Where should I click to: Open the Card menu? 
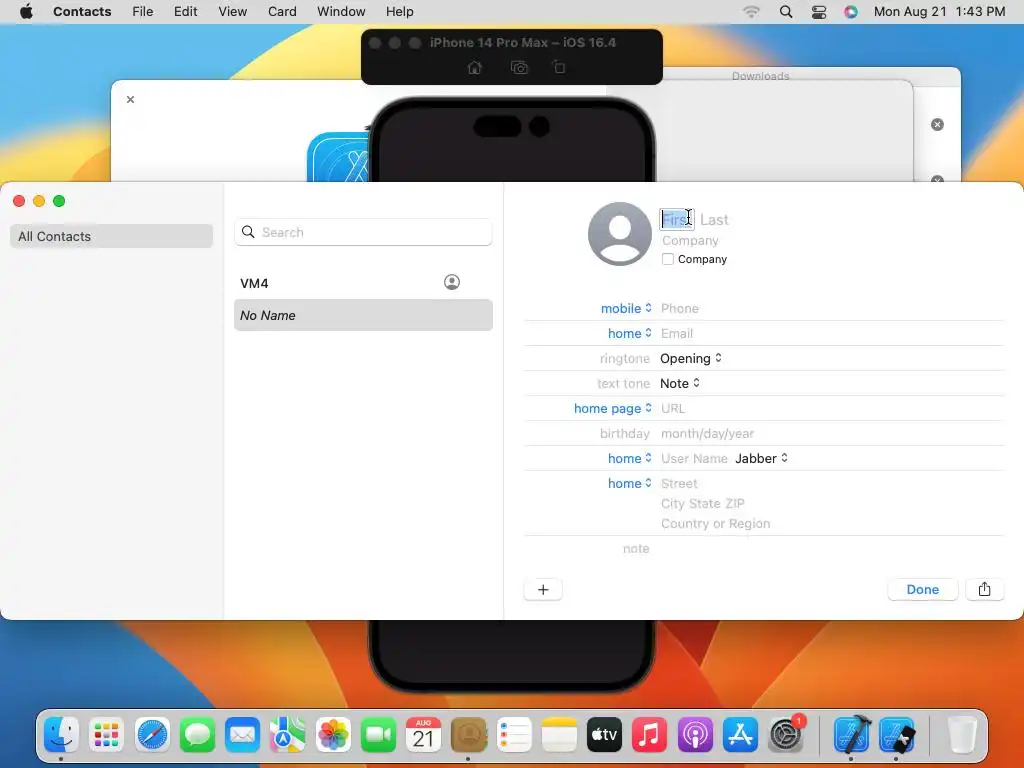(x=282, y=12)
